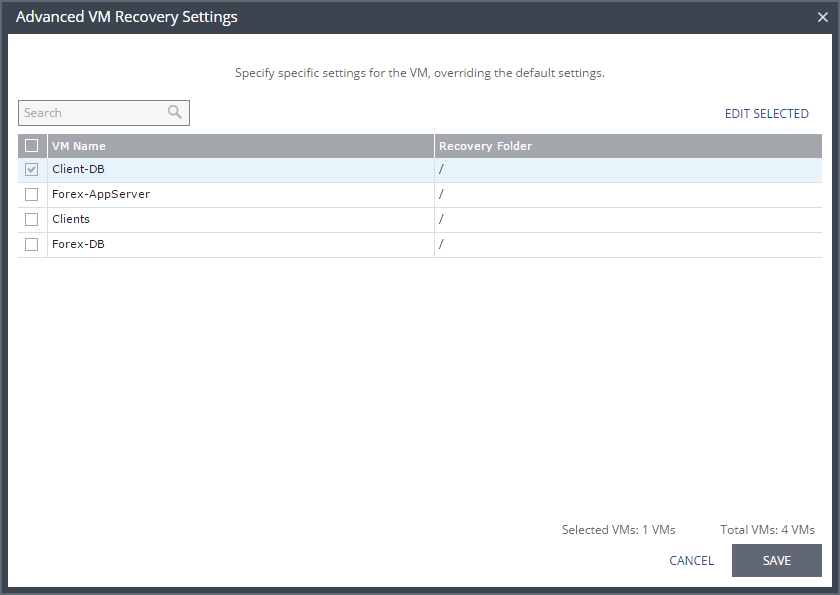The width and height of the screenshot is (840, 595).
Task: Close the Advanced VM Recovery Settings dialog
Action: click(x=823, y=17)
